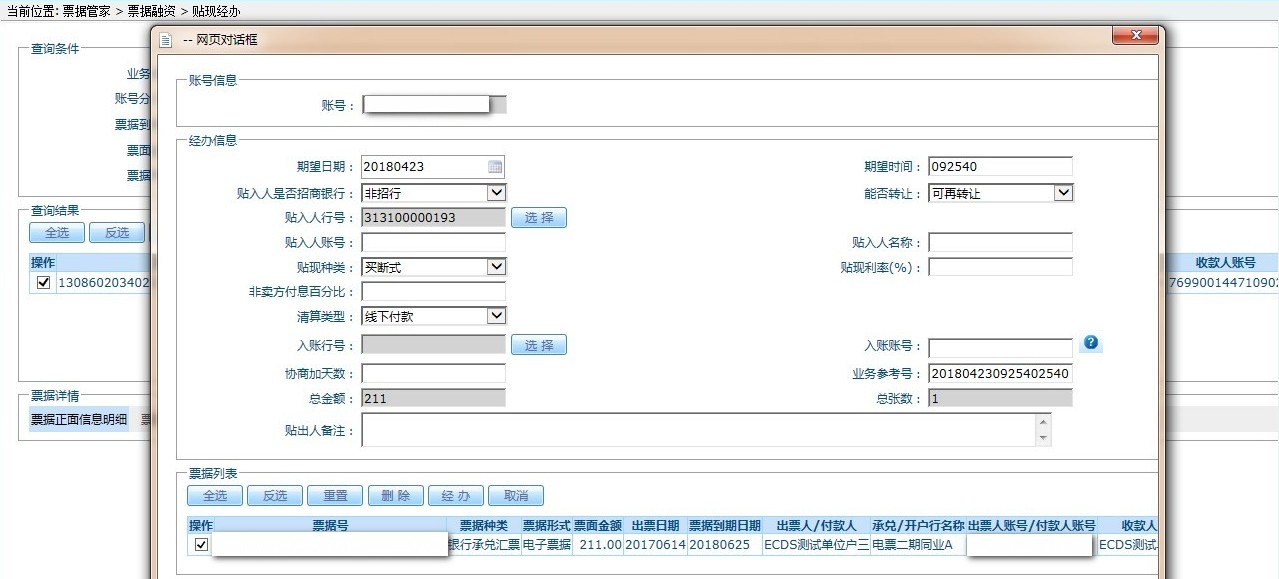Uncheck the bill row checkbox in 票据列表
1279x579 pixels.
pyautogui.click(x=201, y=545)
